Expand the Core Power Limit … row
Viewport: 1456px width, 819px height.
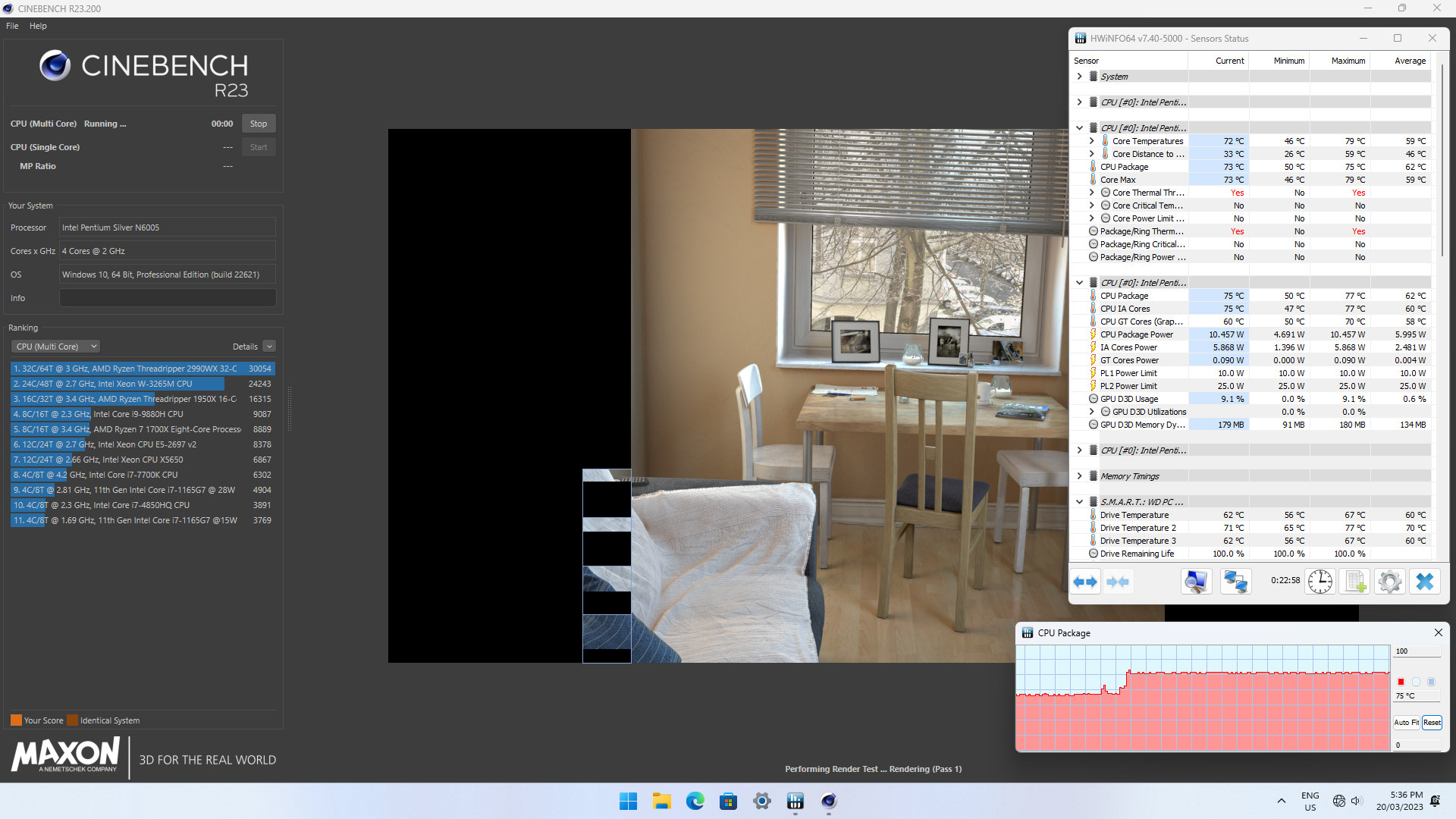[x=1091, y=218]
